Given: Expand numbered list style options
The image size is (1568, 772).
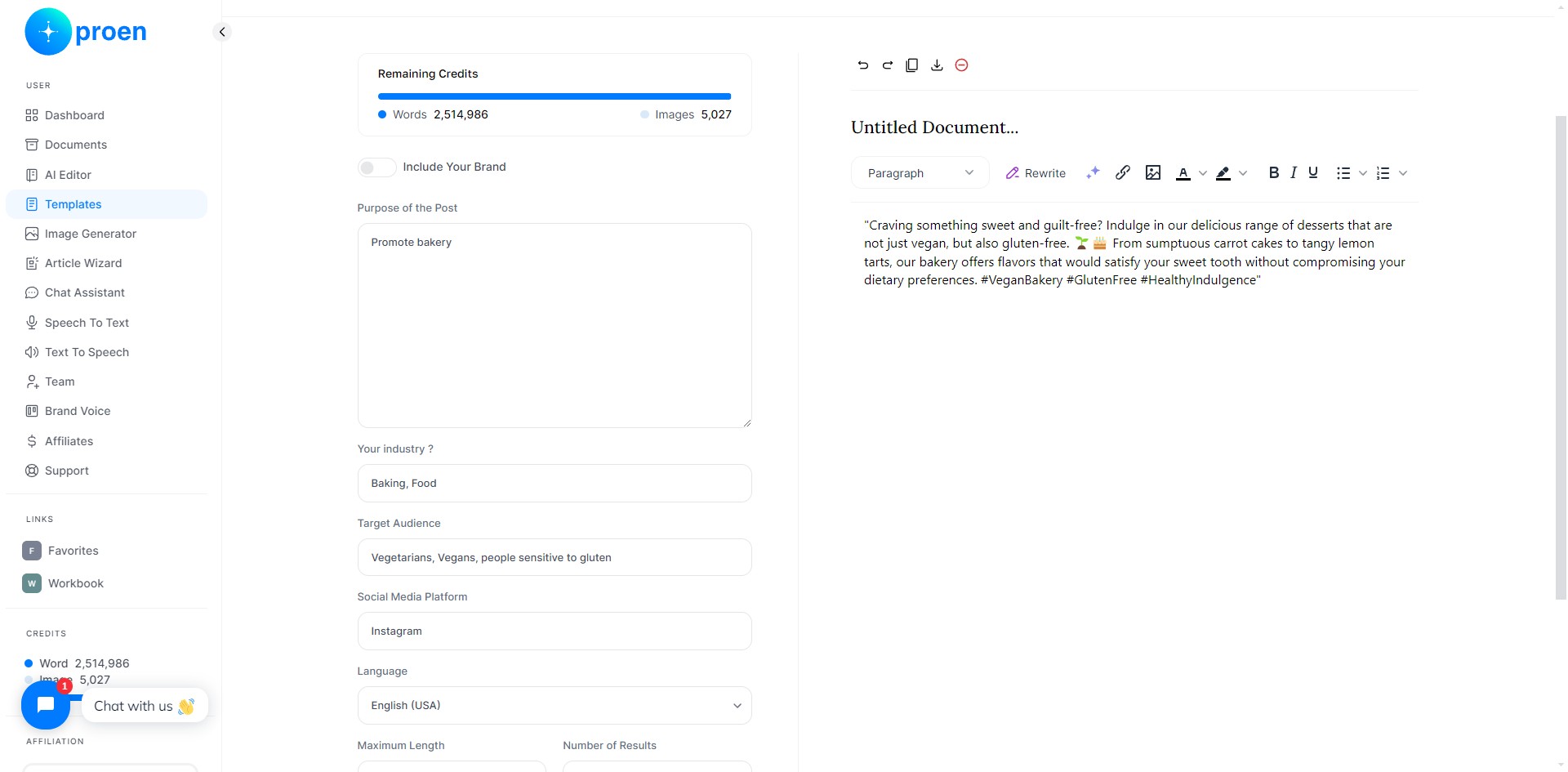Looking at the screenshot, I should 1403,173.
